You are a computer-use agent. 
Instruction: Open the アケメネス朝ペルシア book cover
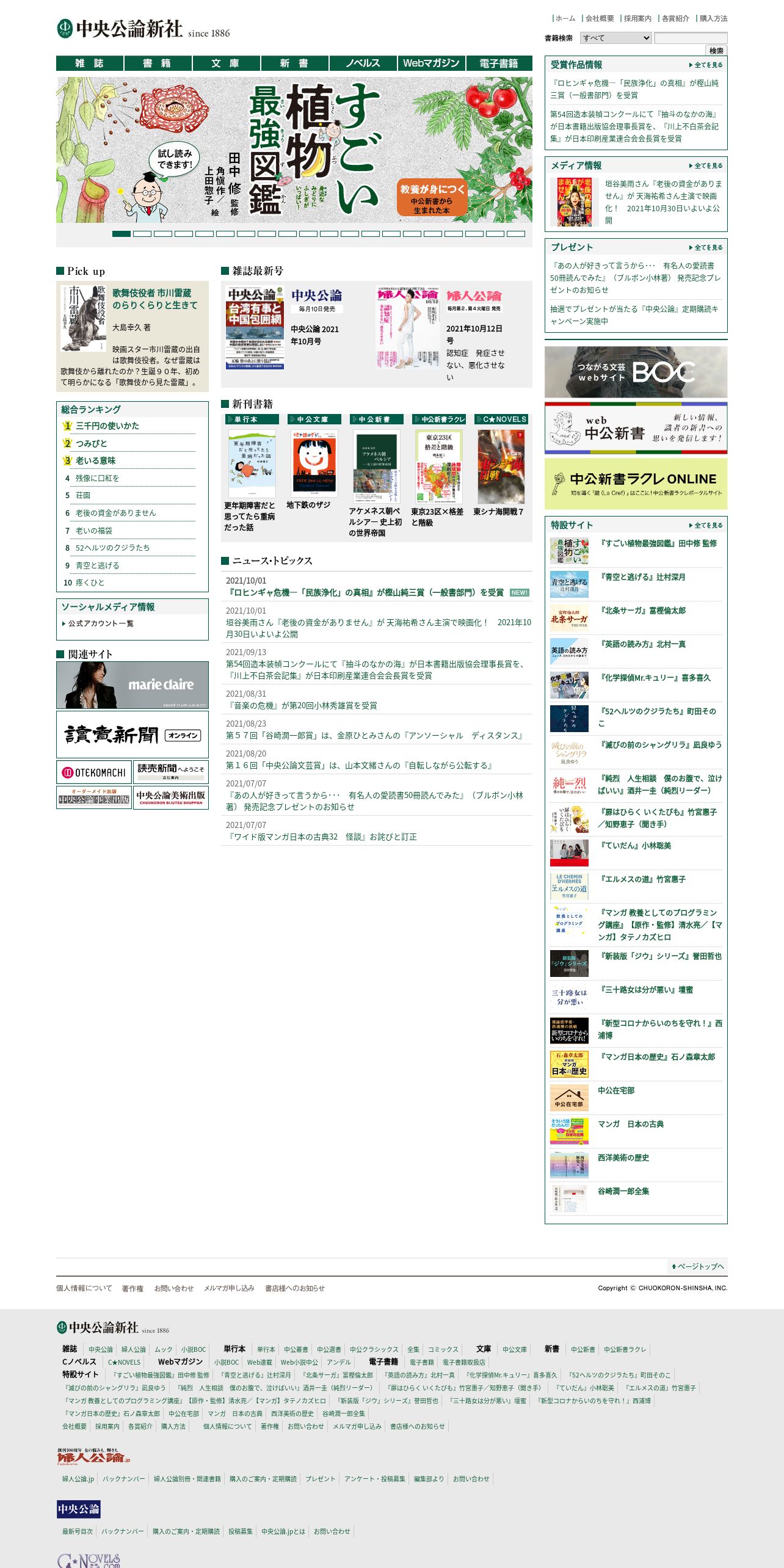(377, 466)
